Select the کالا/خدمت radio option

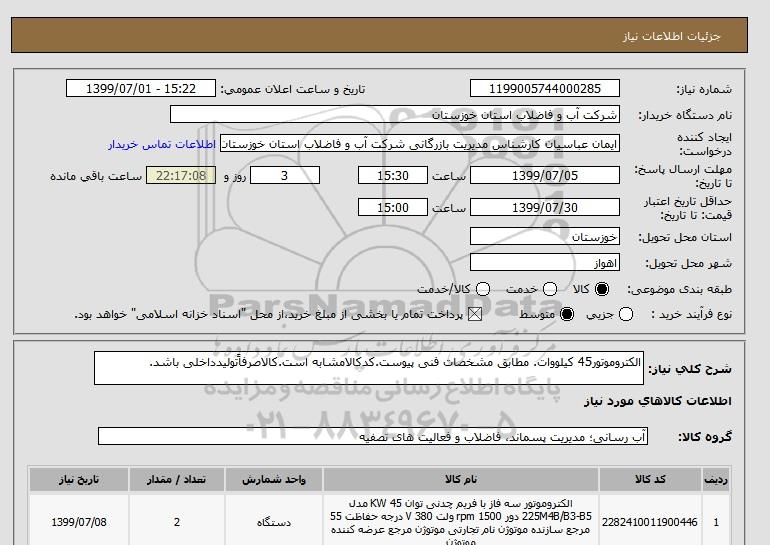pyautogui.click(x=483, y=289)
